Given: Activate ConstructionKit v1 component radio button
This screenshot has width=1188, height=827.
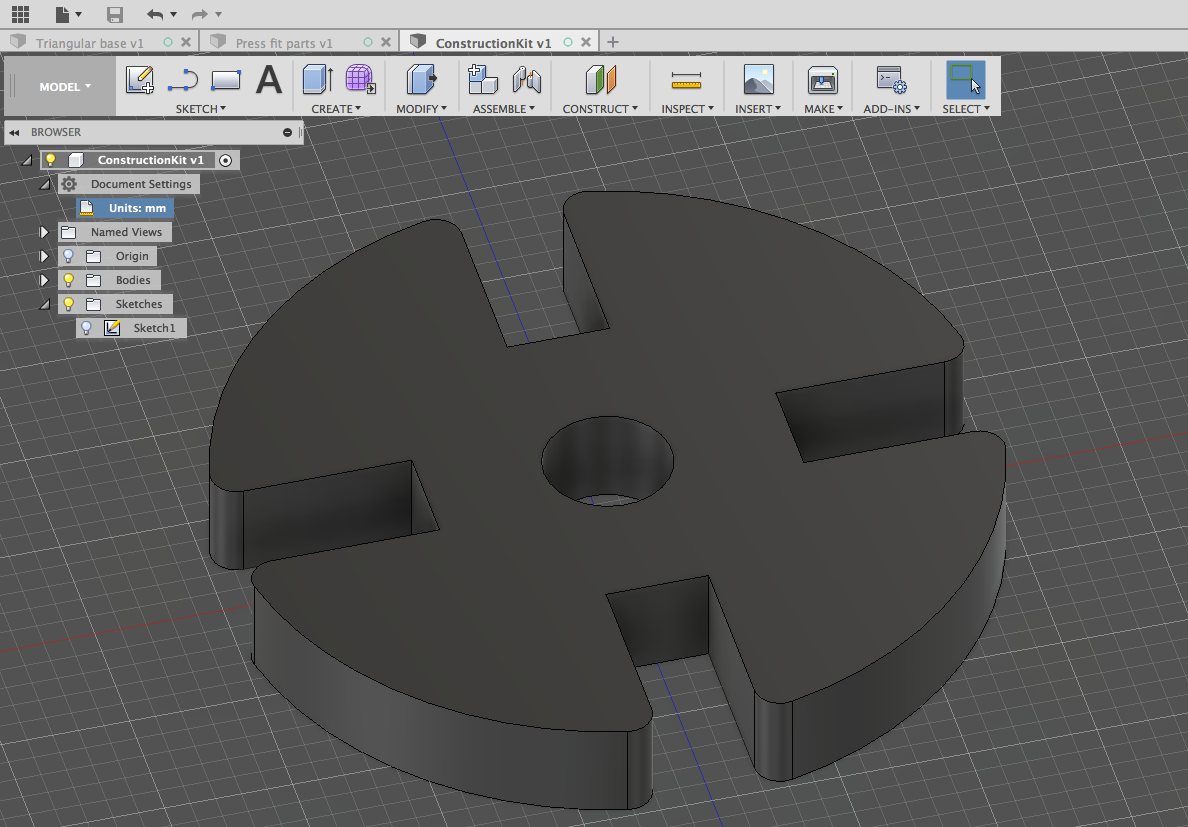Looking at the screenshot, I should pyautogui.click(x=225, y=160).
